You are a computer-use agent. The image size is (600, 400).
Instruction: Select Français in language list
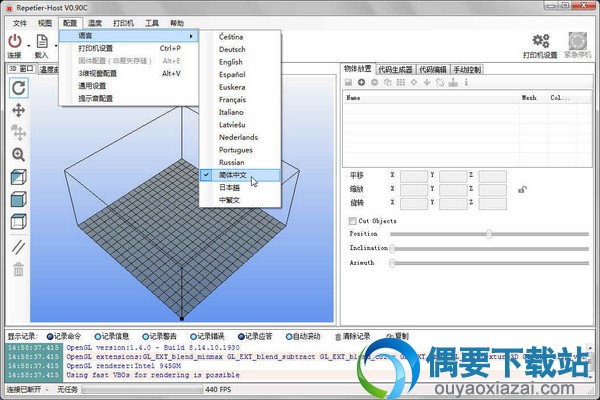(240, 100)
